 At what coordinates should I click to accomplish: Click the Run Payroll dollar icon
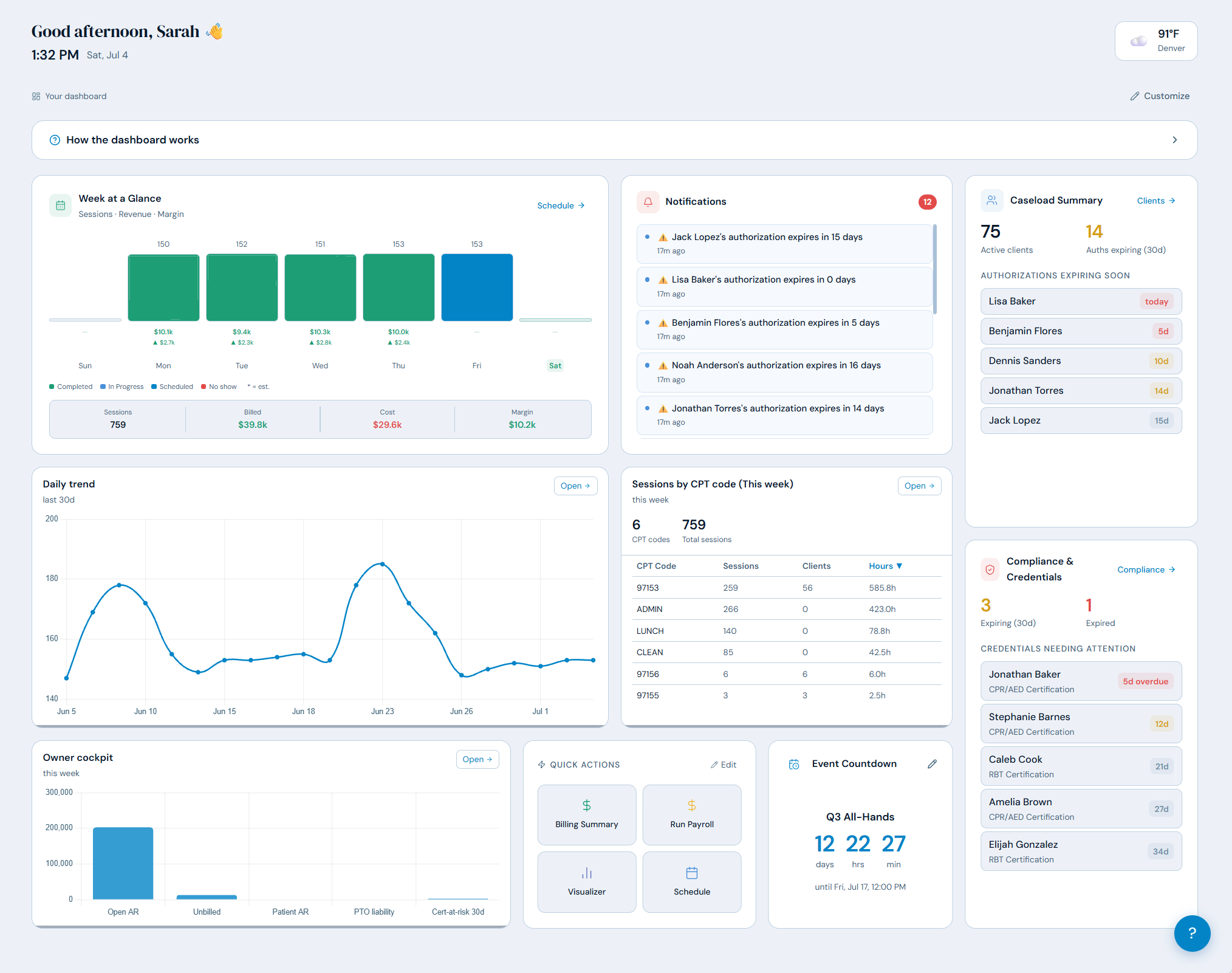click(692, 805)
